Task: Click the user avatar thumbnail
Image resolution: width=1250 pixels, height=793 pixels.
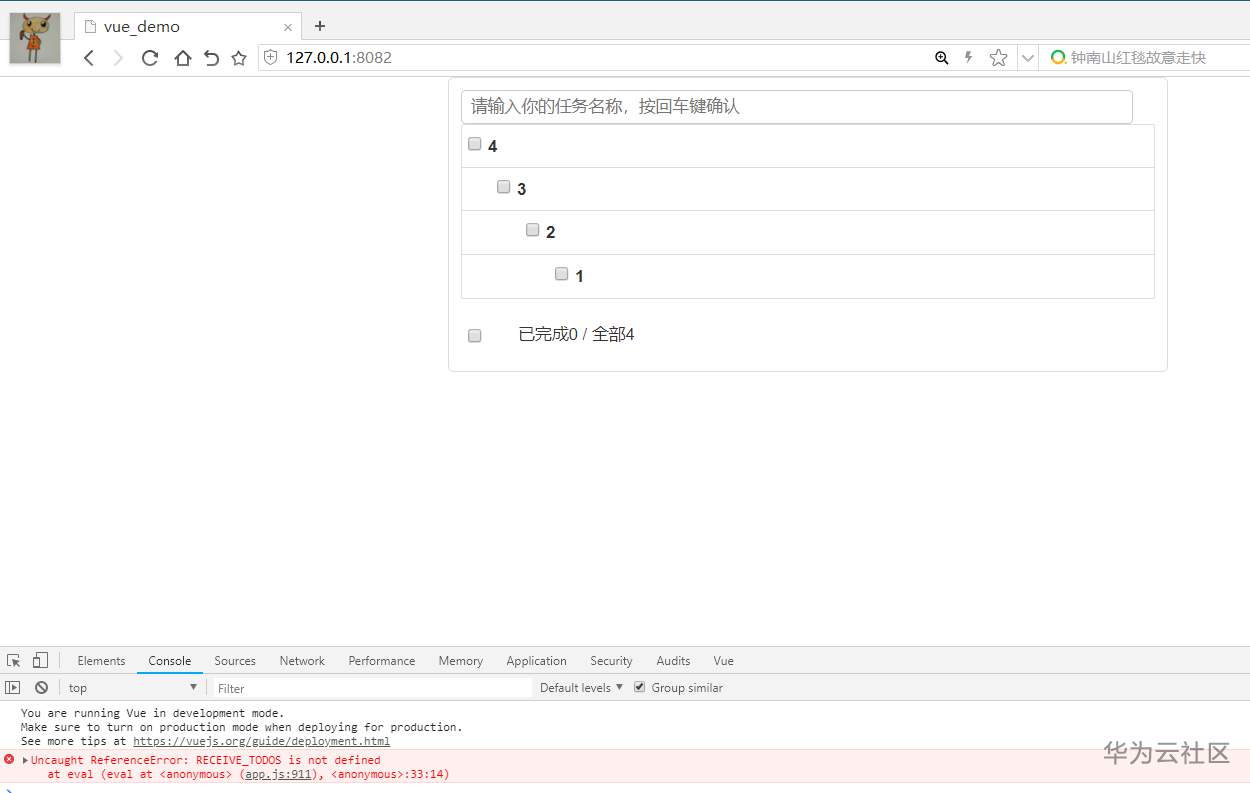Action: tap(35, 38)
